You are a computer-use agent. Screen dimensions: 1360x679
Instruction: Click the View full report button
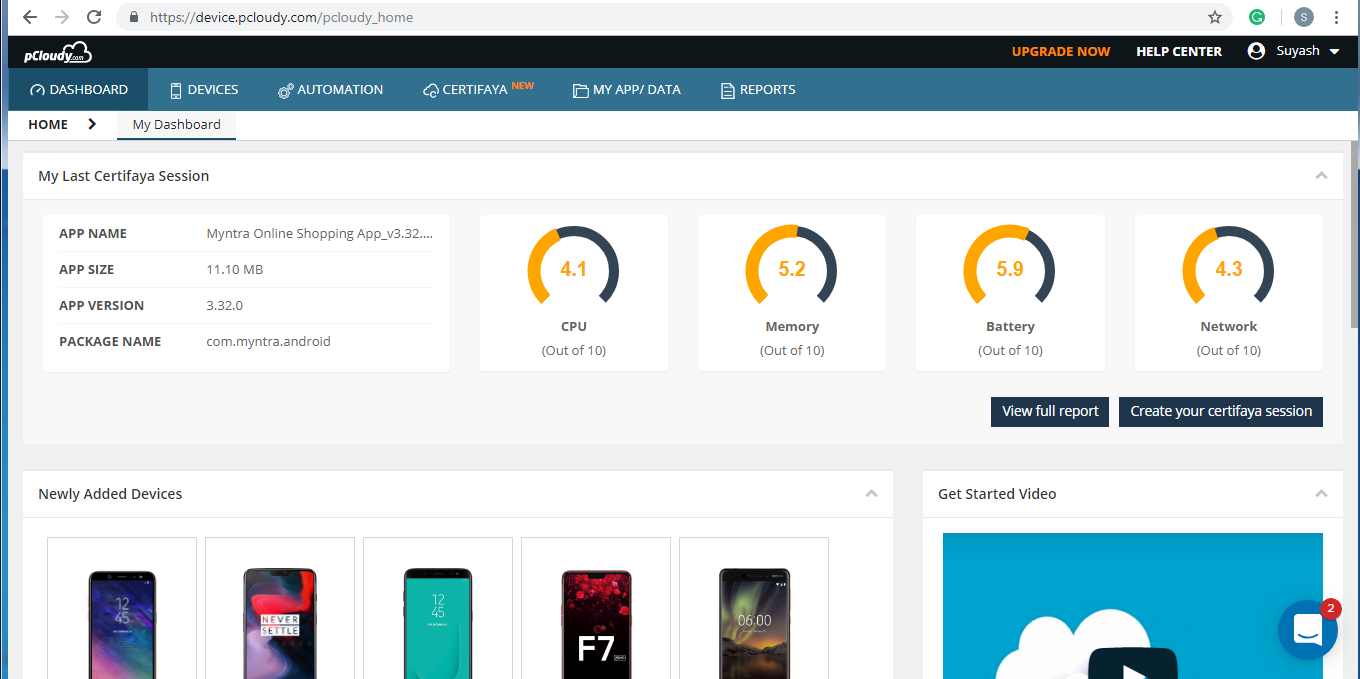point(1050,411)
